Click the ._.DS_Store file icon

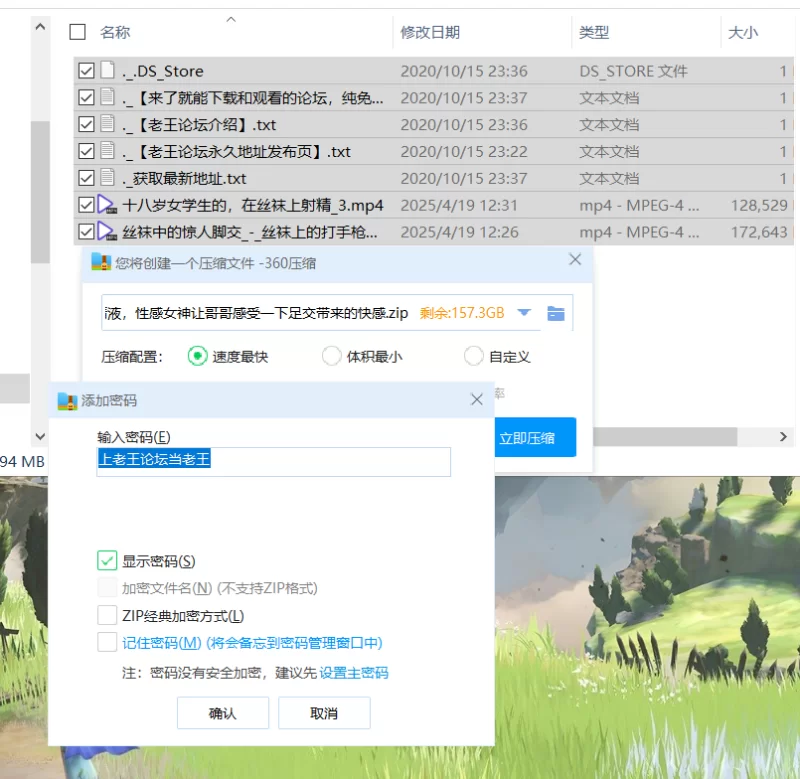108,71
